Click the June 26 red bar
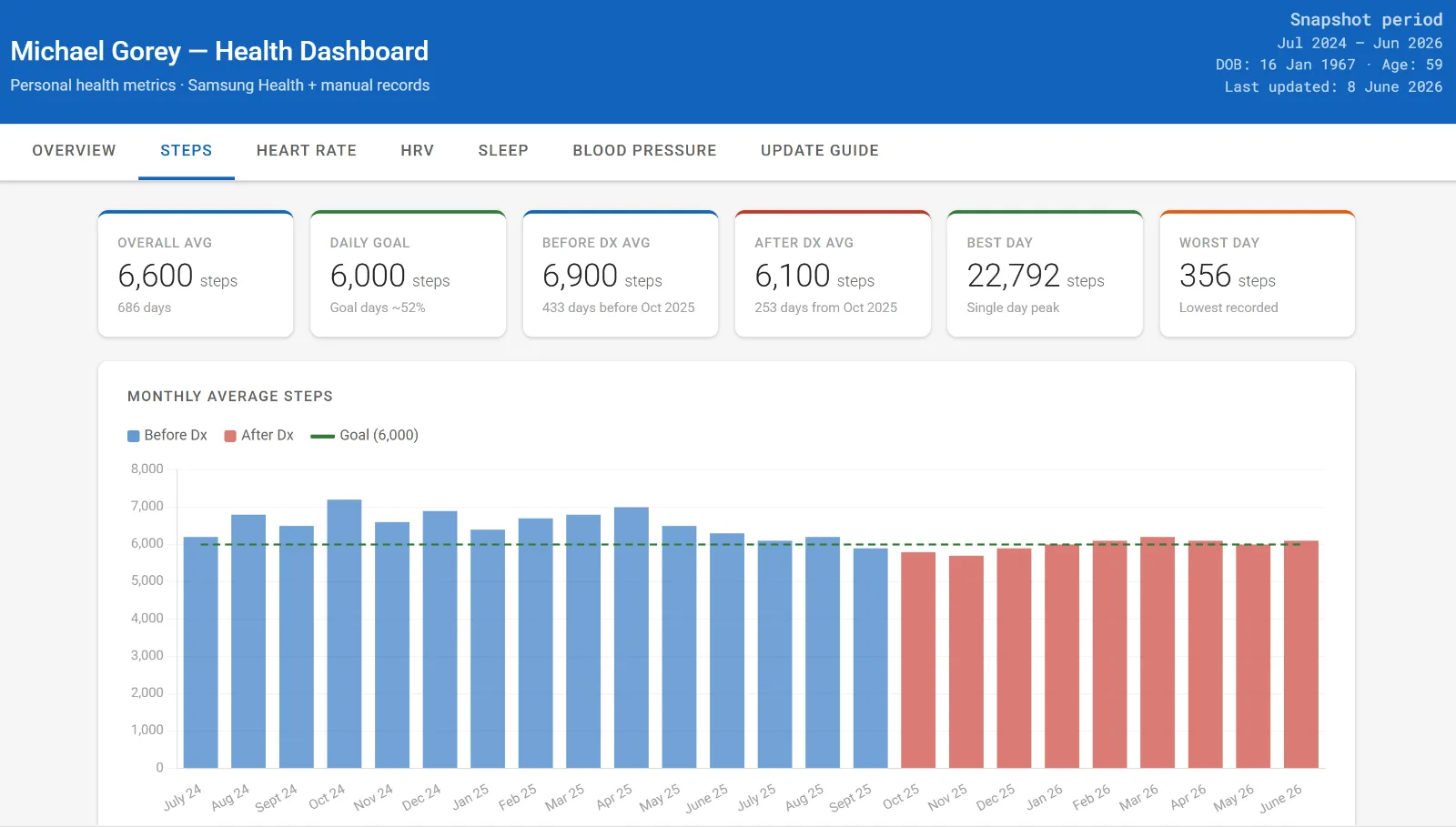Image resolution: width=1456 pixels, height=827 pixels. [x=1301, y=654]
